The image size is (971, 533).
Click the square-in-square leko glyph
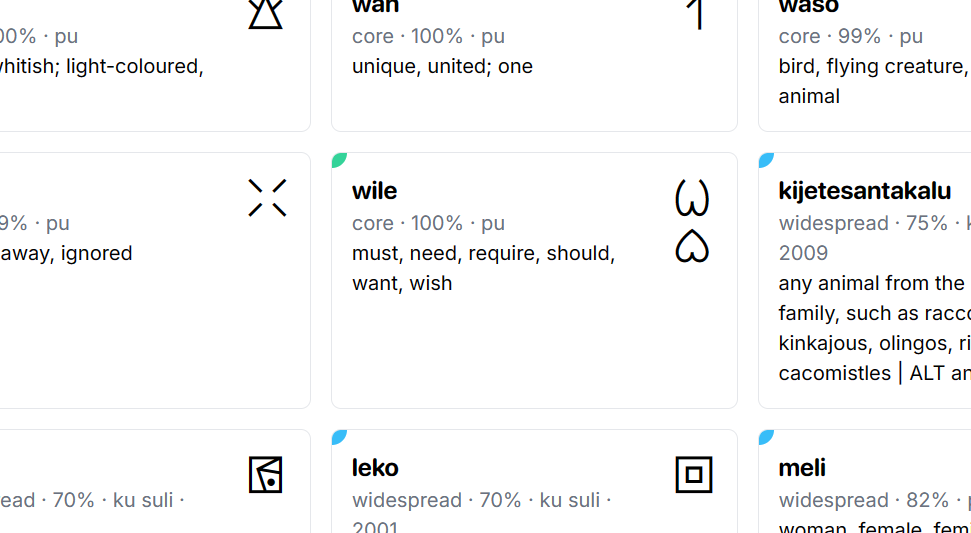pyautogui.click(x=694, y=475)
